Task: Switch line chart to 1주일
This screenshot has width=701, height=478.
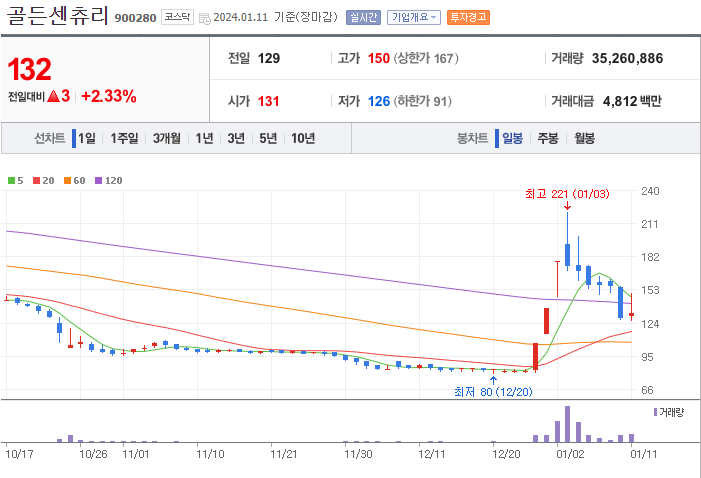Action: tap(124, 138)
